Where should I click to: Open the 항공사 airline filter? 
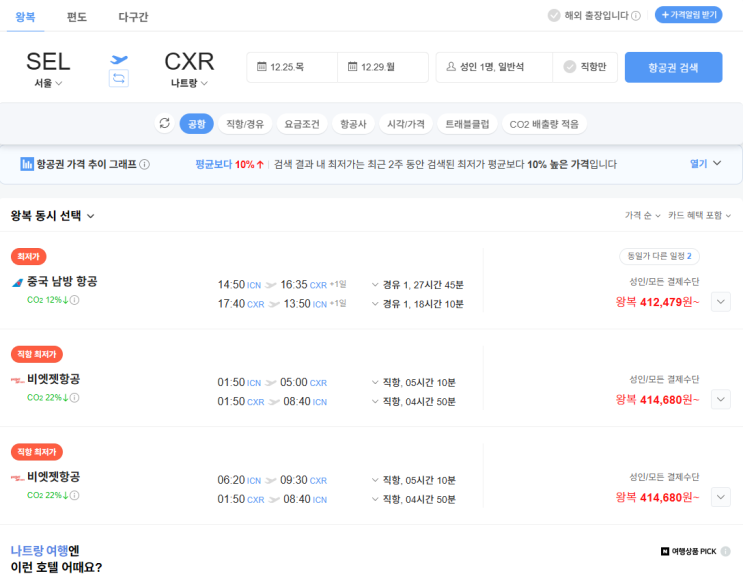(x=353, y=124)
